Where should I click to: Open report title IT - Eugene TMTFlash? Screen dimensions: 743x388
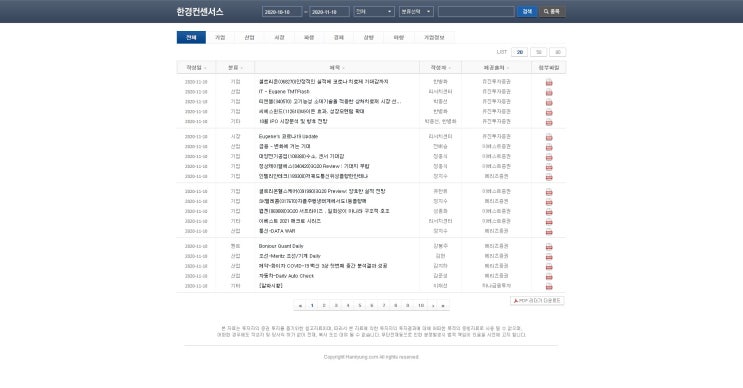click(x=284, y=92)
